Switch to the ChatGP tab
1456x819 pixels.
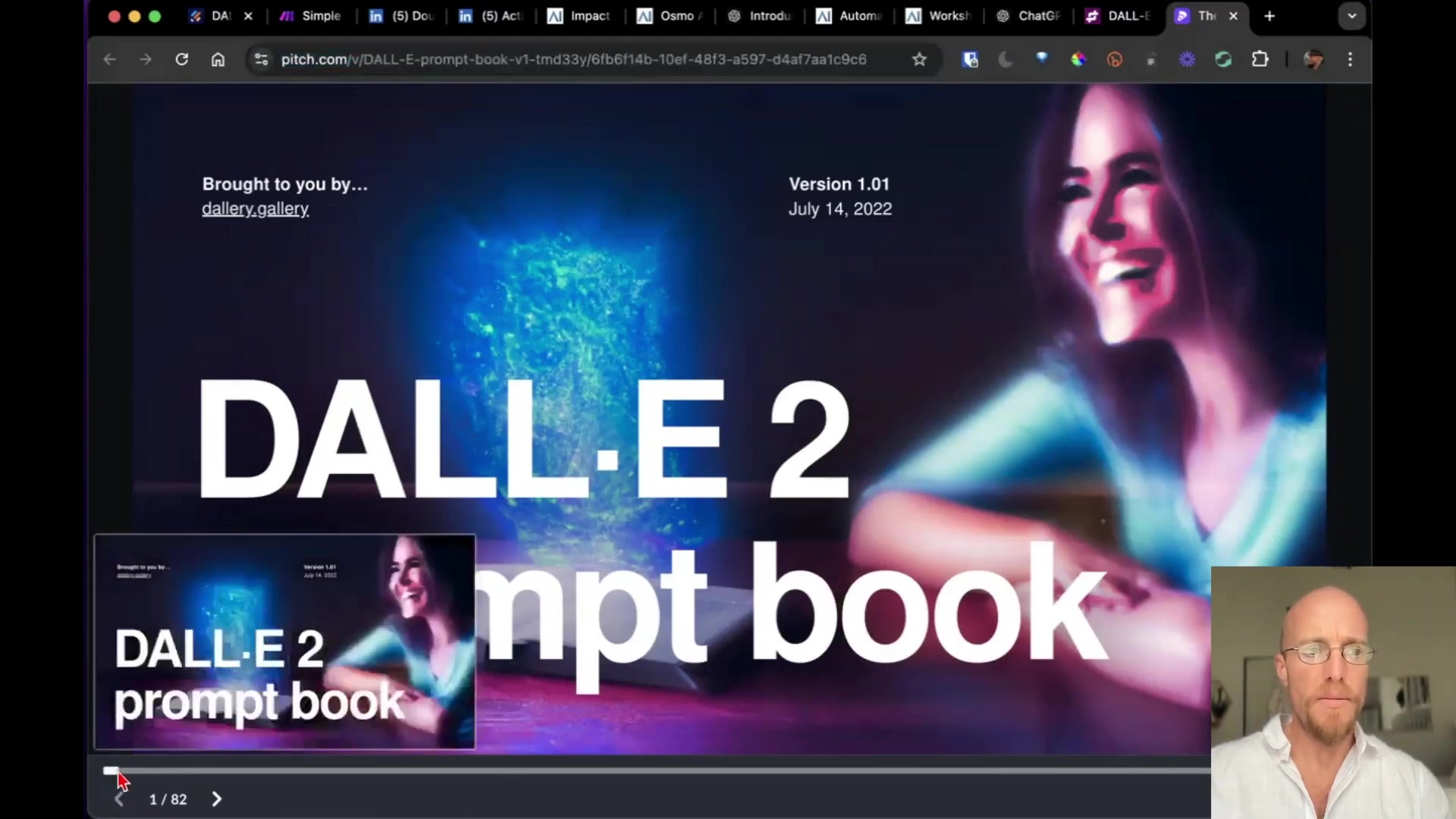point(1028,16)
